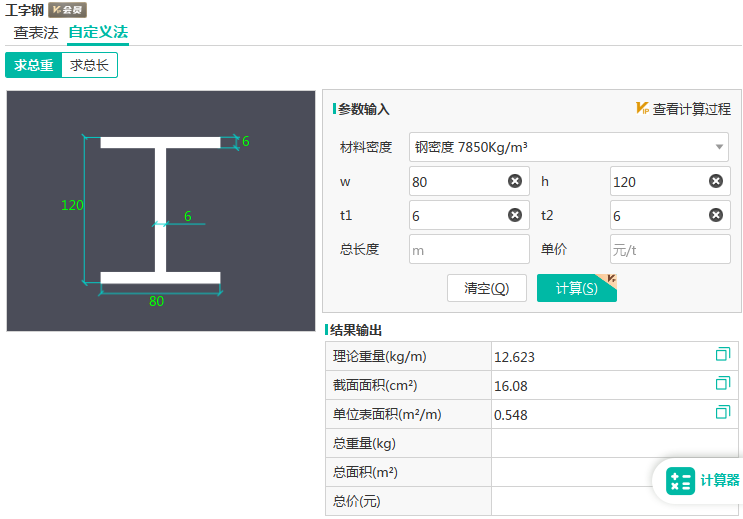Click the 截面面积(cm²) row label
743x519 pixels.
coord(375,385)
